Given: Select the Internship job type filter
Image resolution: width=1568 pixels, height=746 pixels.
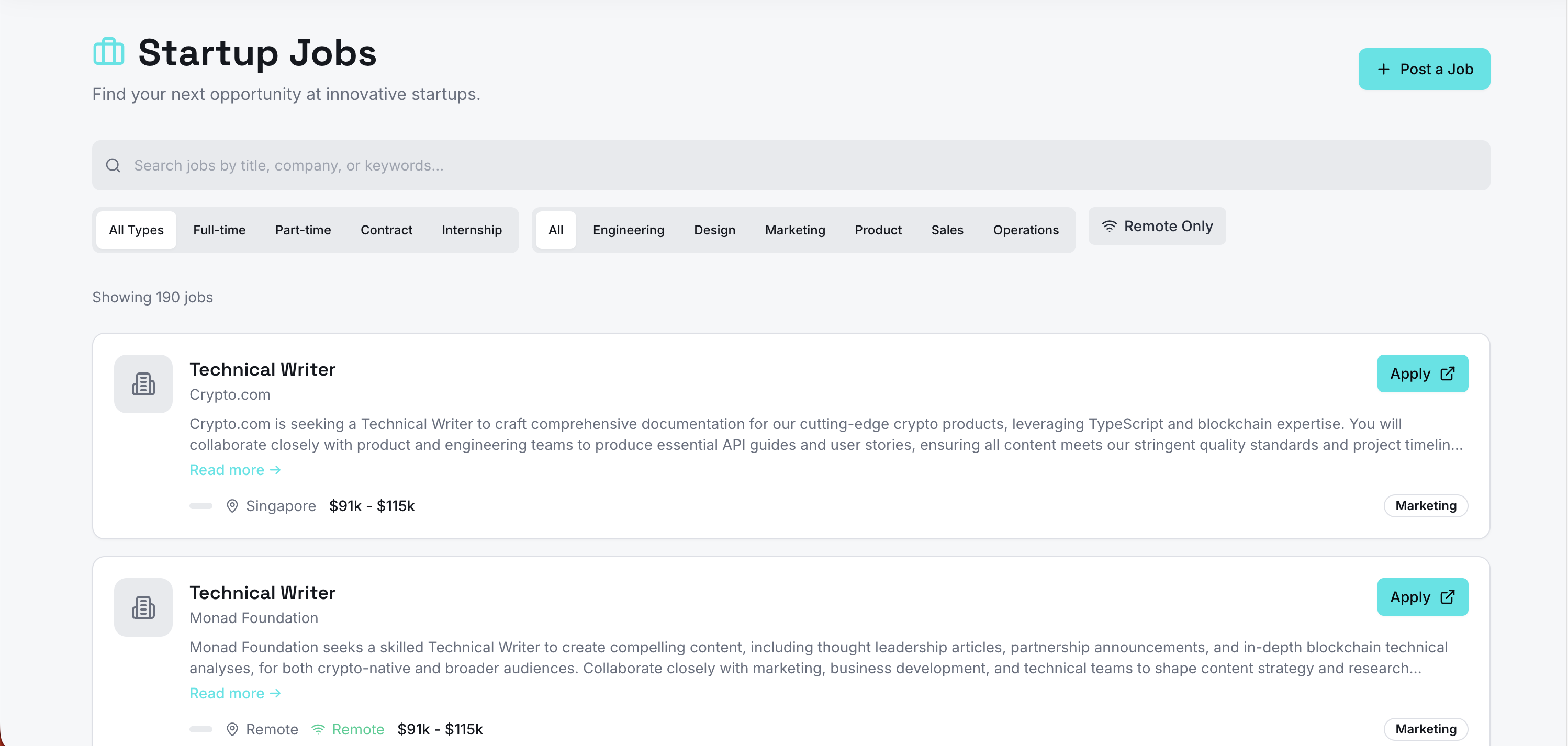Looking at the screenshot, I should [472, 230].
